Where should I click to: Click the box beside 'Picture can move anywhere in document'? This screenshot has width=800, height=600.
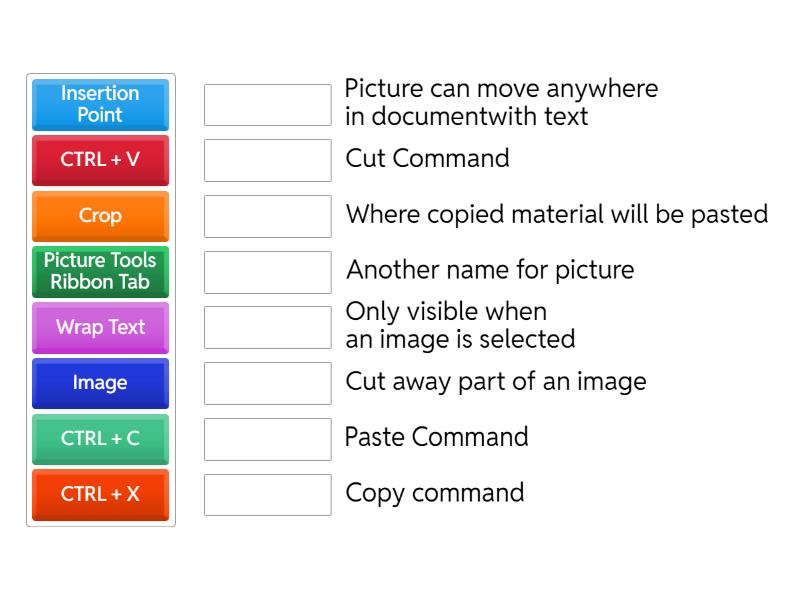pyautogui.click(x=267, y=103)
